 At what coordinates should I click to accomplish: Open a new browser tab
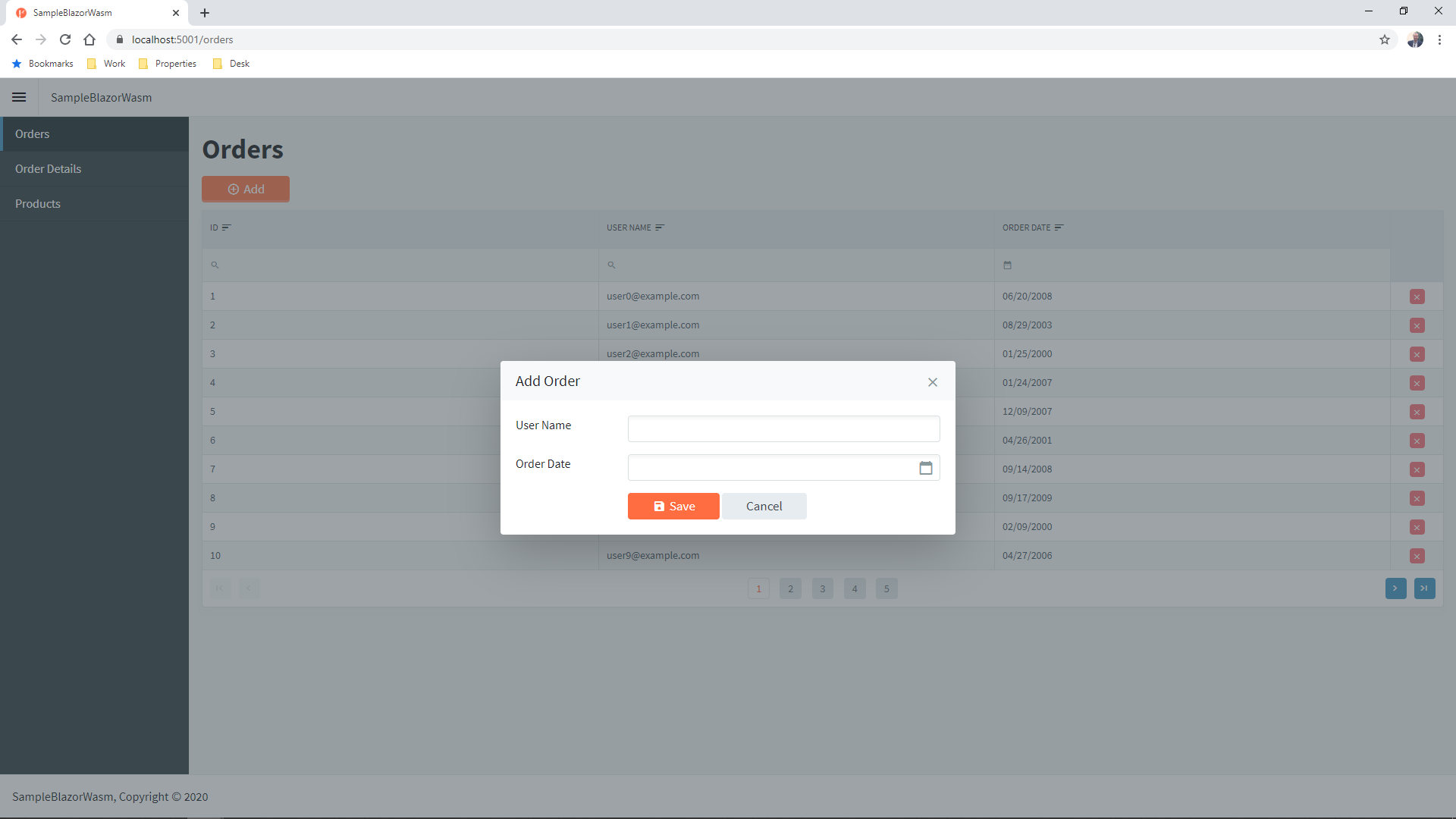tap(205, 13)
